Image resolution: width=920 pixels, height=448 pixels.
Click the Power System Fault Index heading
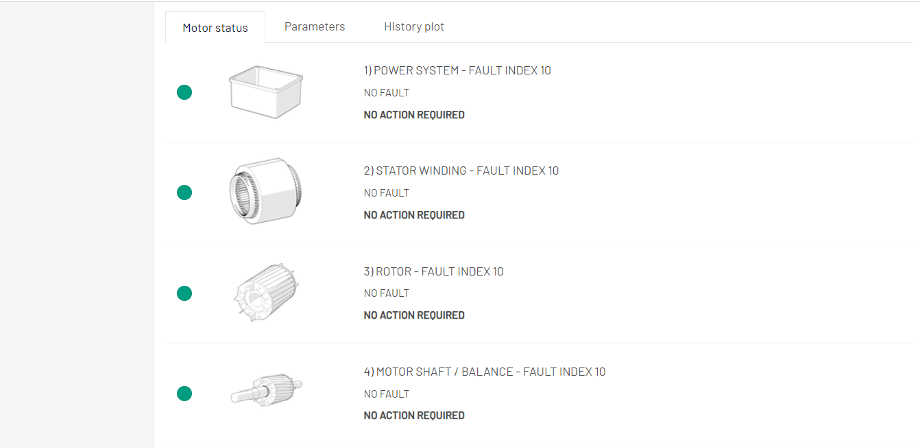(457, 71)
